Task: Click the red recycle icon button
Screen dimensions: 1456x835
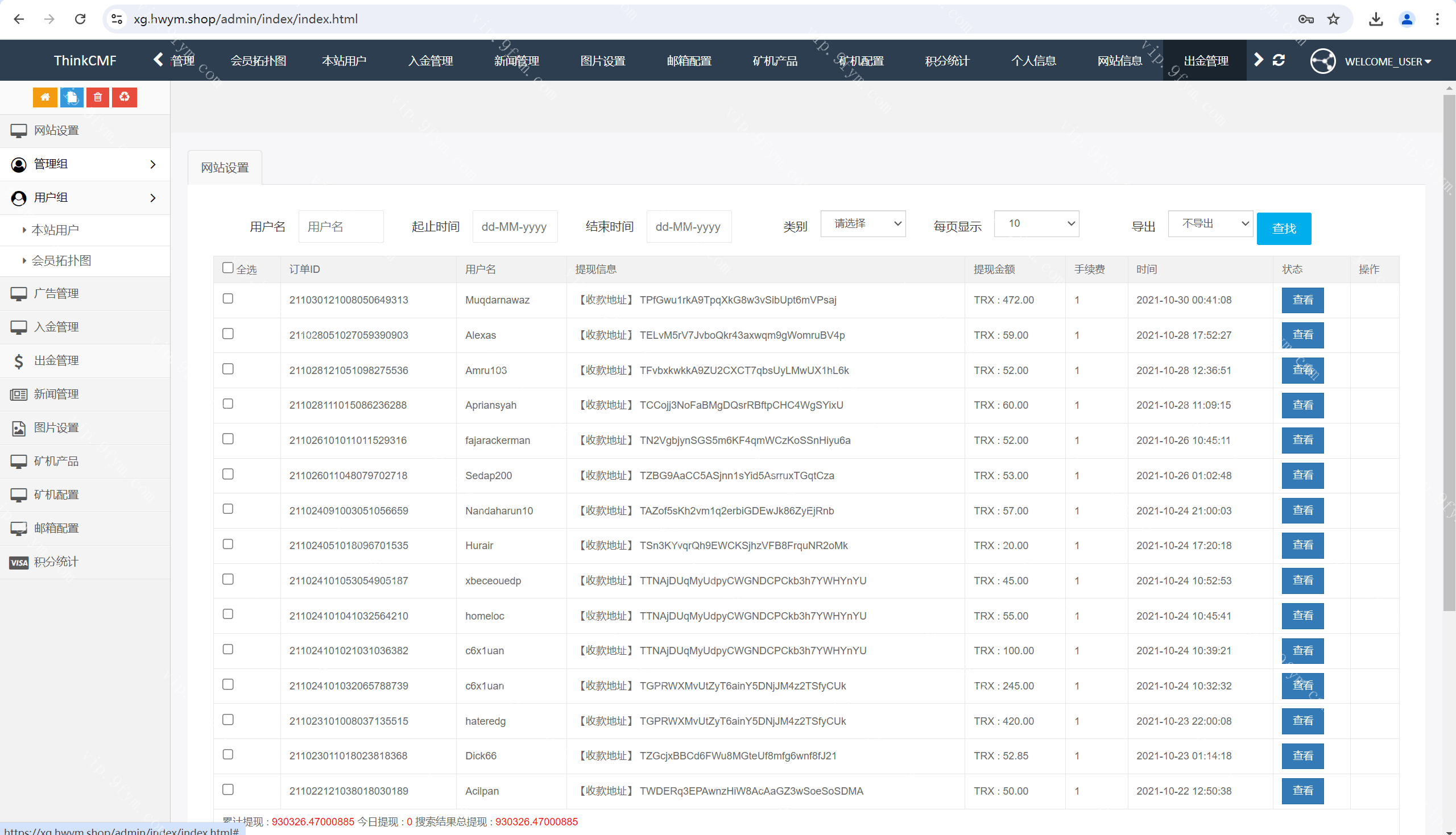Action: pos(125,97)
